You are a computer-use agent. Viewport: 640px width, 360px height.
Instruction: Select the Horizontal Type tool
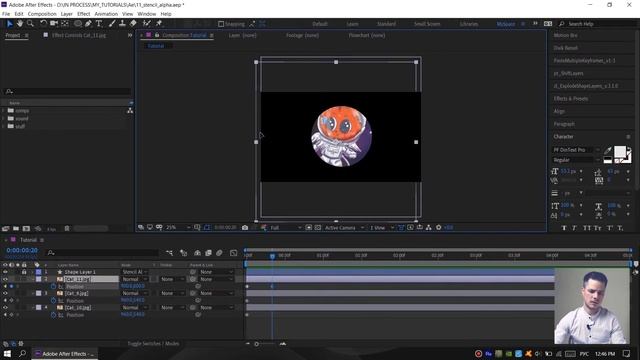(x=99, y=24)
